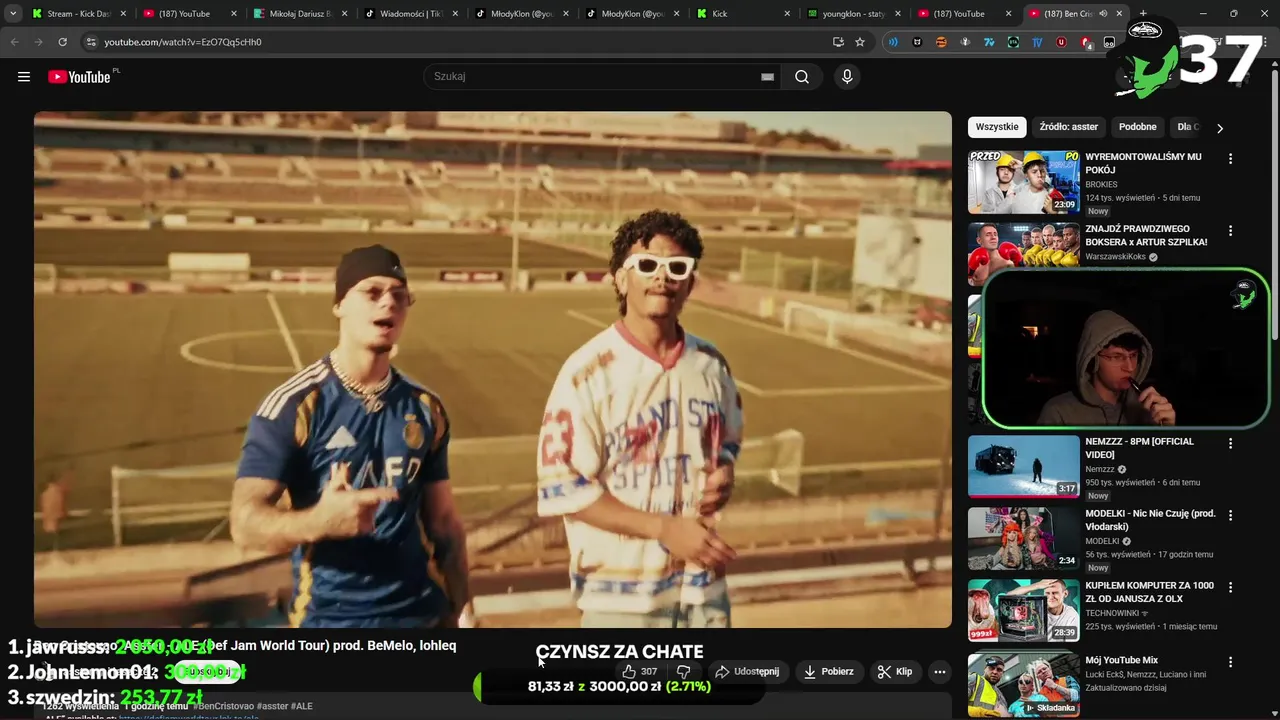Open the NEMZZZ 8PM thumbnail 3:17
This screenshot has width=1280, height=720.
(x=1024, y=467)
